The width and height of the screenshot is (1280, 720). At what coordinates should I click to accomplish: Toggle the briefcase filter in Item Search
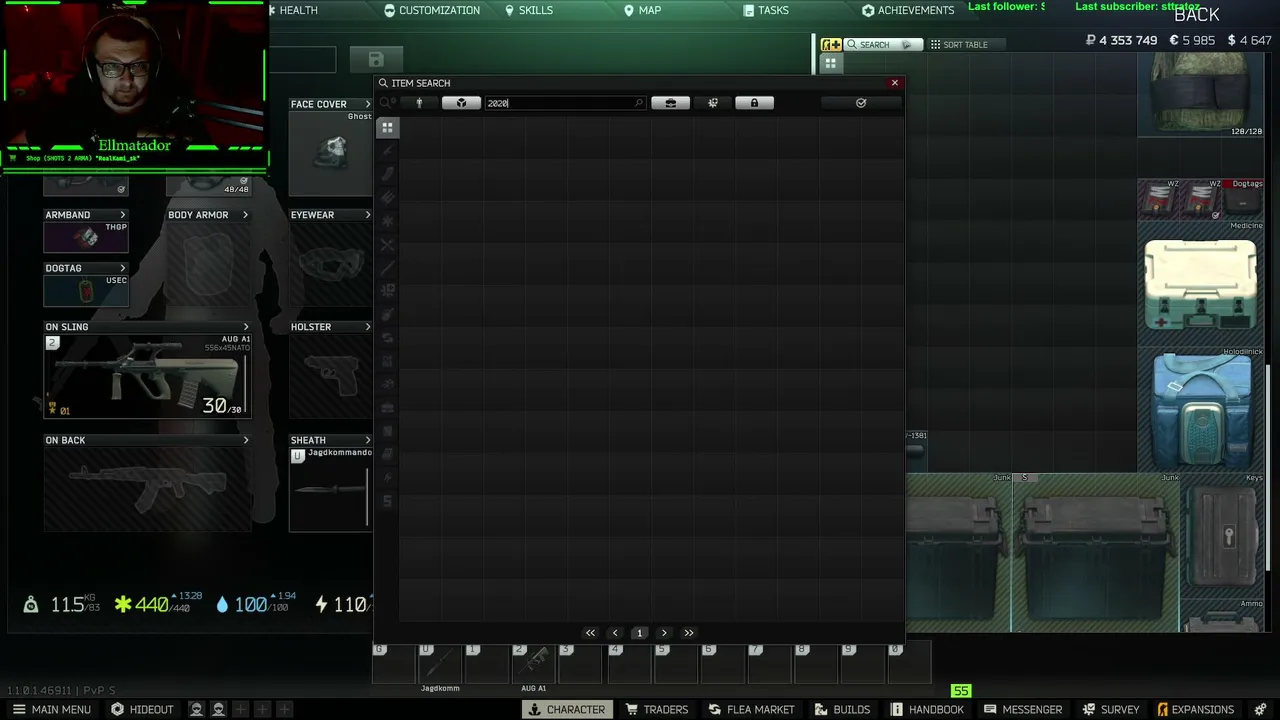tap(670, 103)
